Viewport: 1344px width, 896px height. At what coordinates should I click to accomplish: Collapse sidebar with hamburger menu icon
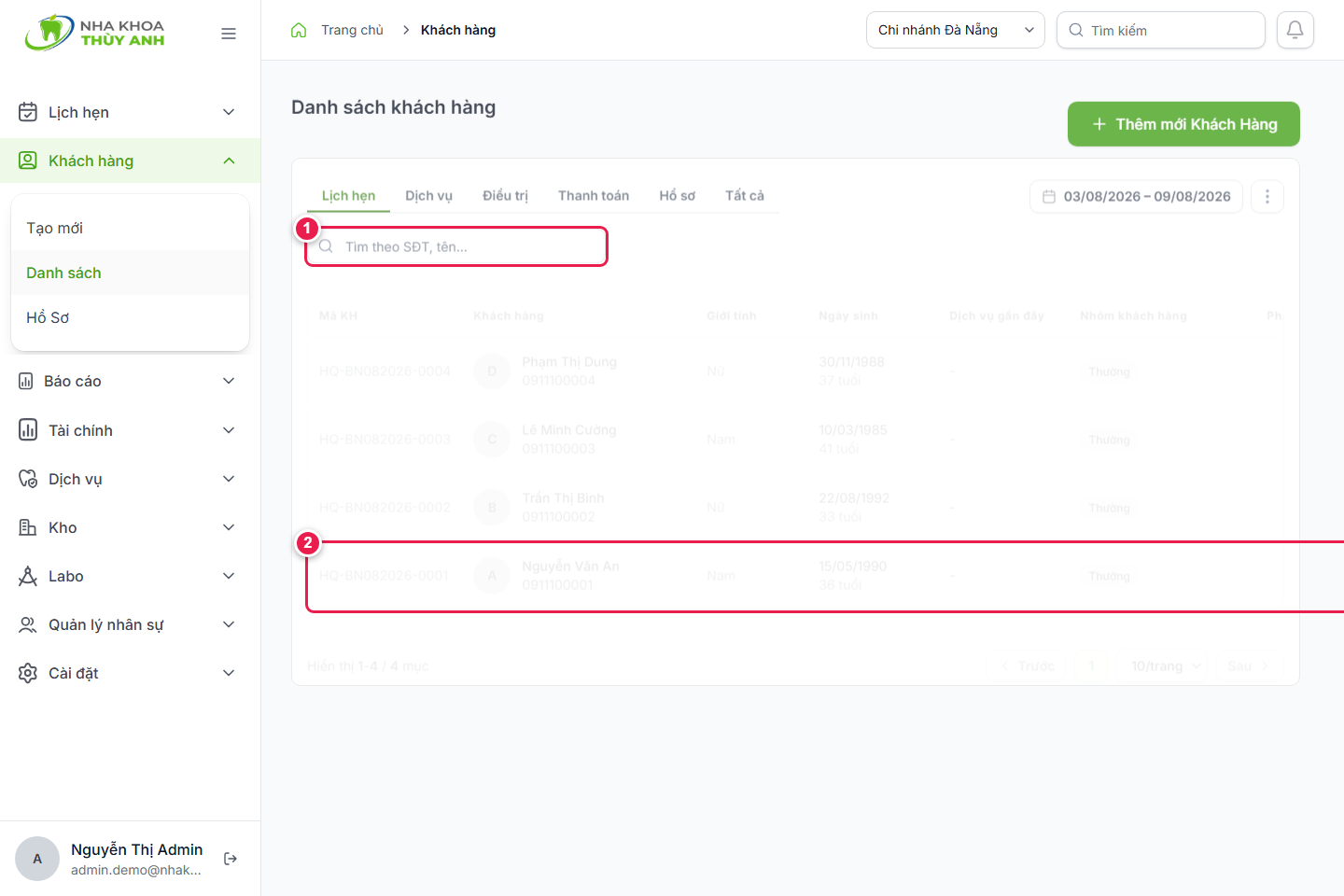click(x=229, y=34)
